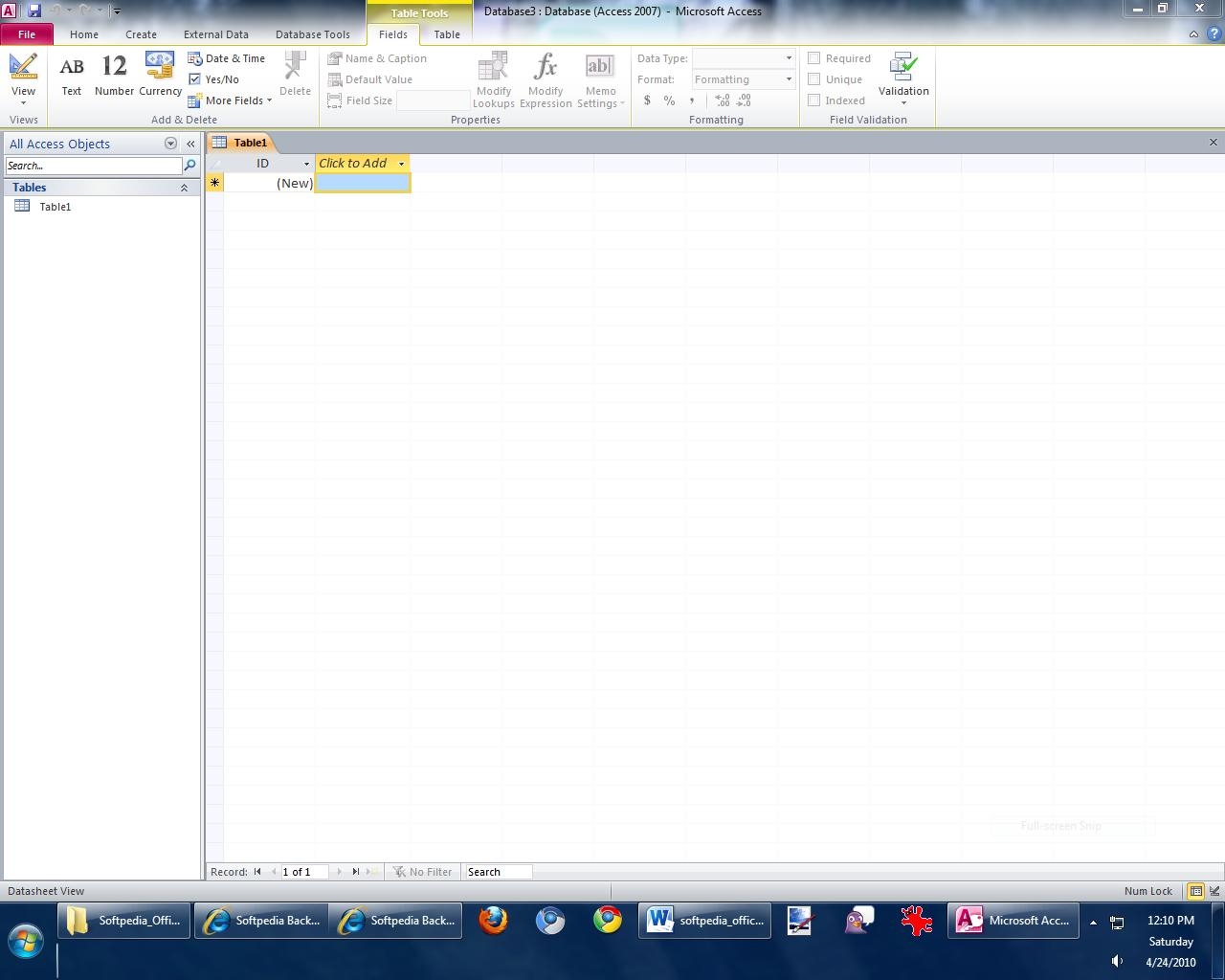Collapse the navigation pane with the chevron button
Viewport: 1225px width, 980px height.
click(x=190, y=144)
